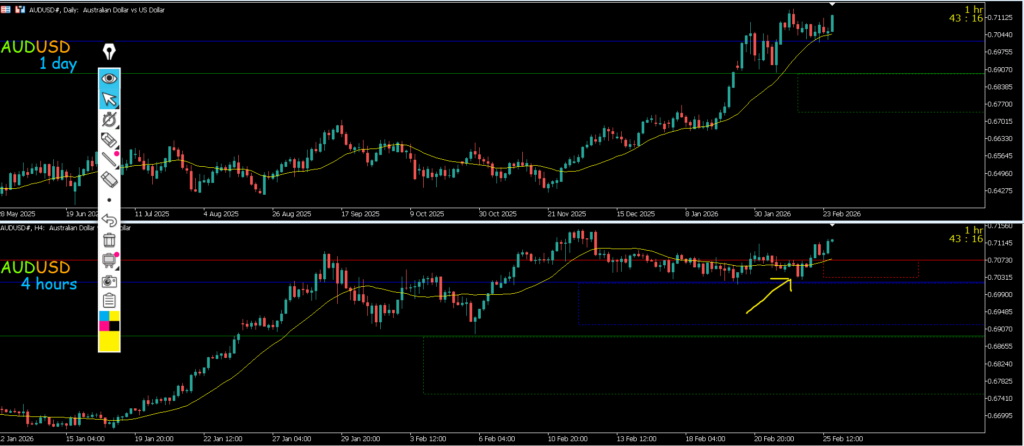This screenshot has width=1024, height=446.
Task: Click the small dot brush size indicator
Action: coord(109,200)
